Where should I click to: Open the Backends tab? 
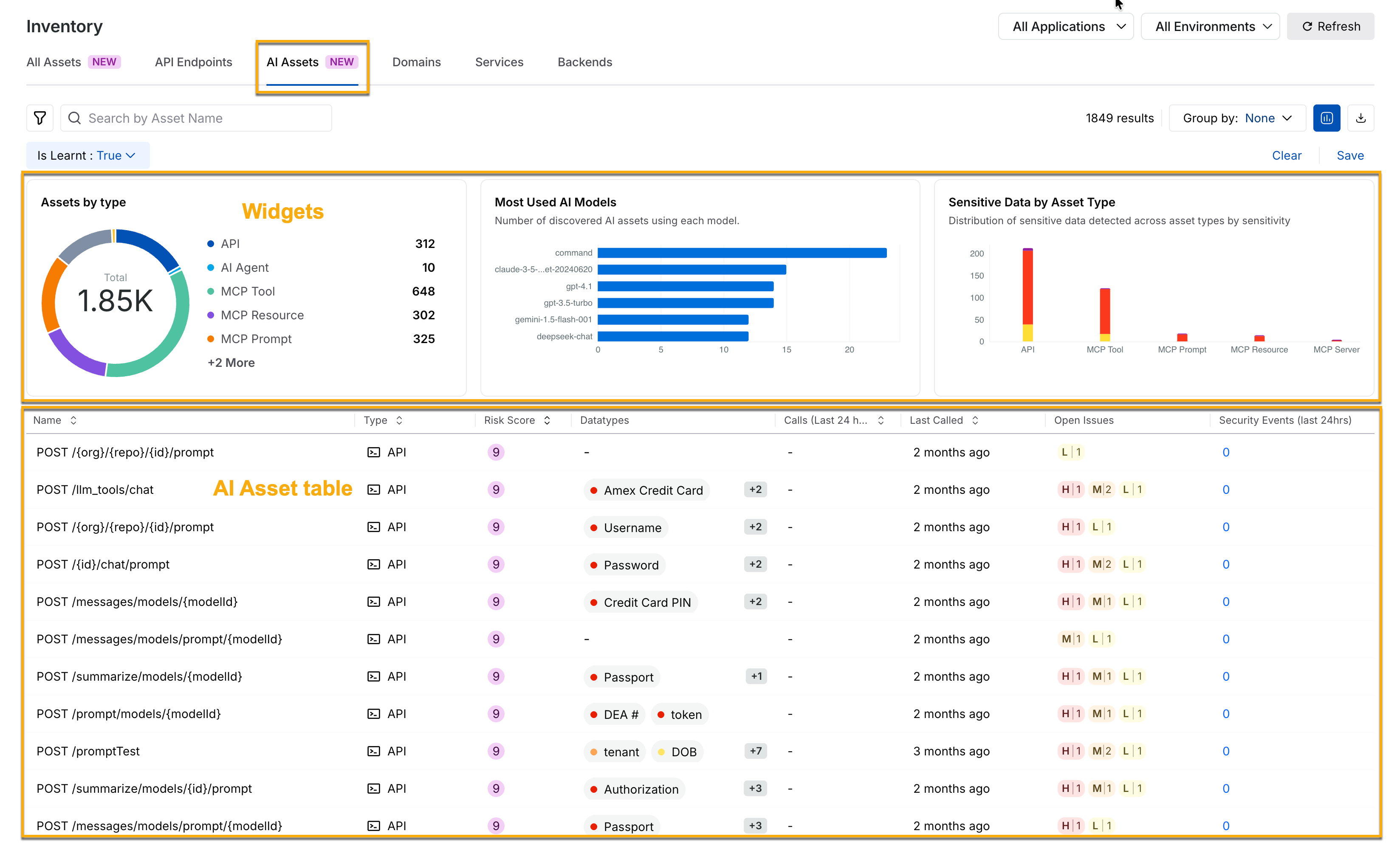pyautogui.click(x=584, y=62)
